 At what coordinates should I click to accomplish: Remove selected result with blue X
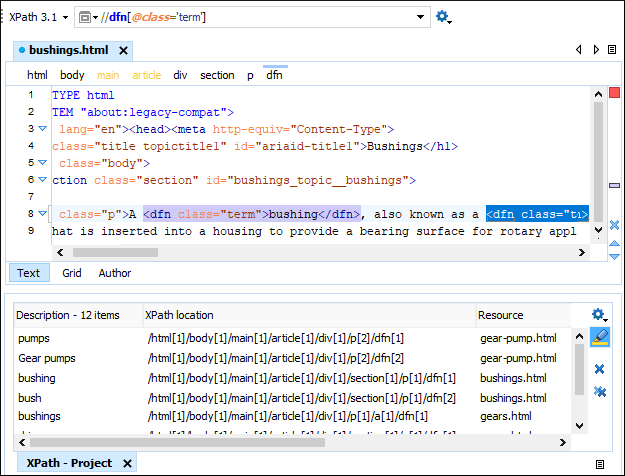click(599, 369)
